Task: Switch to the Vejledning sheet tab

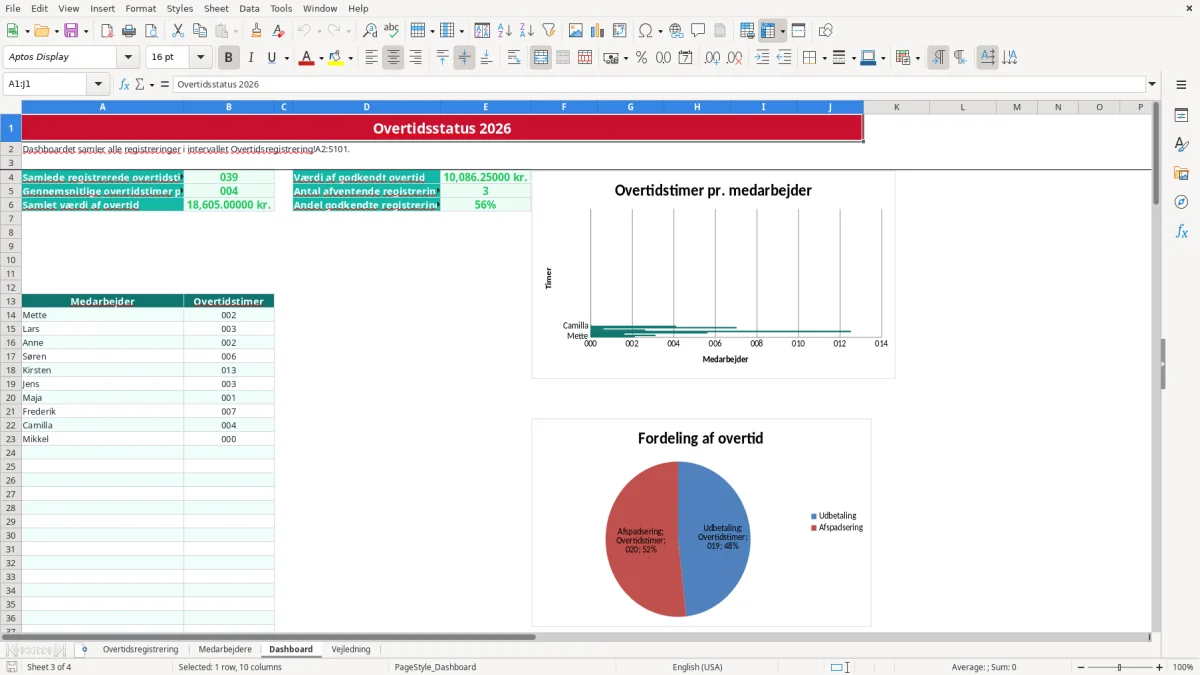Action: coord(351,649)
